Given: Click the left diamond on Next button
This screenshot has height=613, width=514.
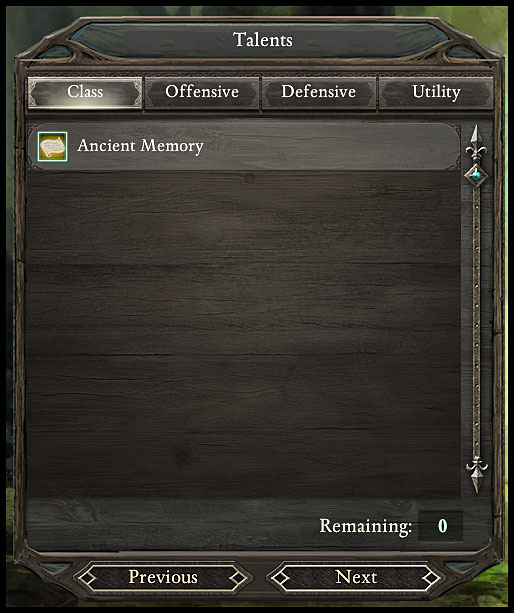Looking at the screenshot, I should [x=280, y=577].
